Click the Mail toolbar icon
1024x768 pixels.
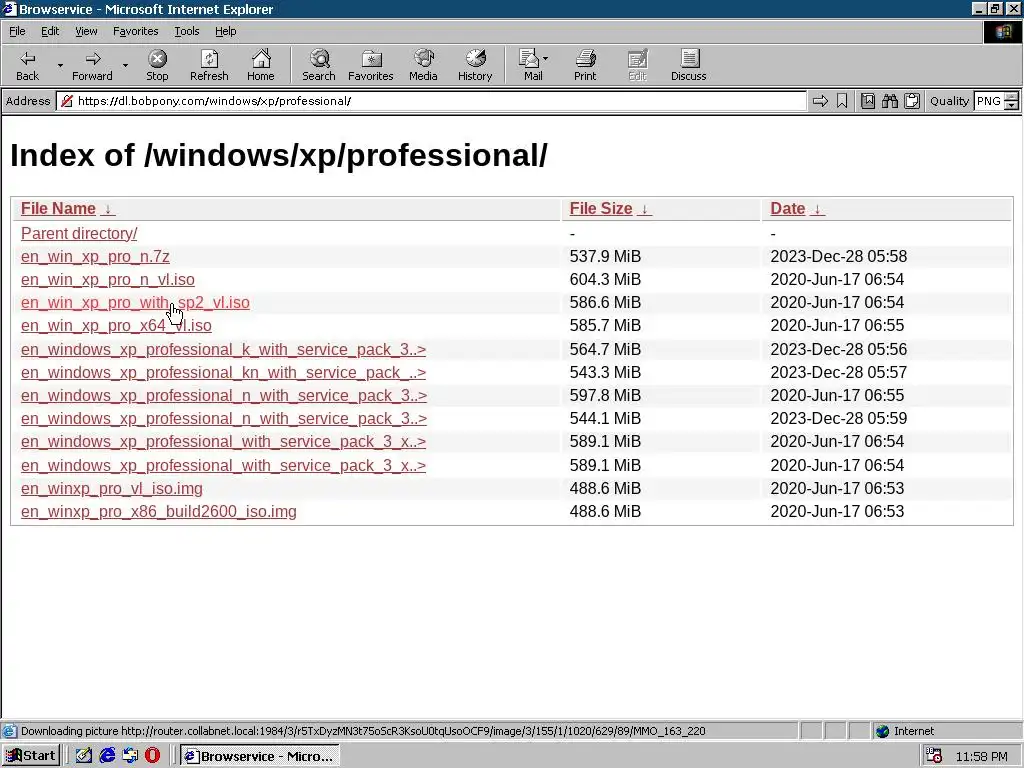tap(530, 65)
